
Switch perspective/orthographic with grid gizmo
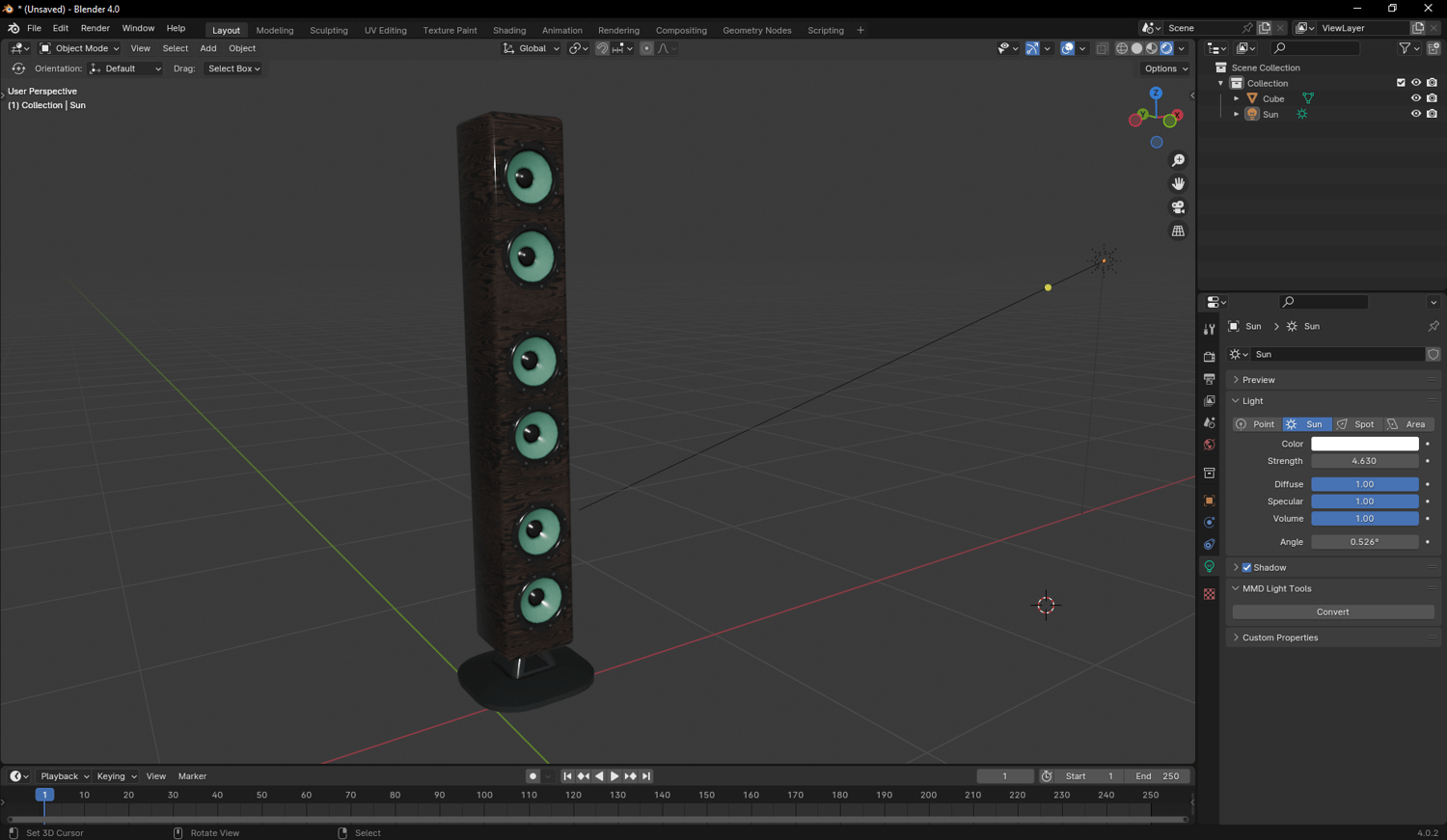click(x=1178, y=231)
